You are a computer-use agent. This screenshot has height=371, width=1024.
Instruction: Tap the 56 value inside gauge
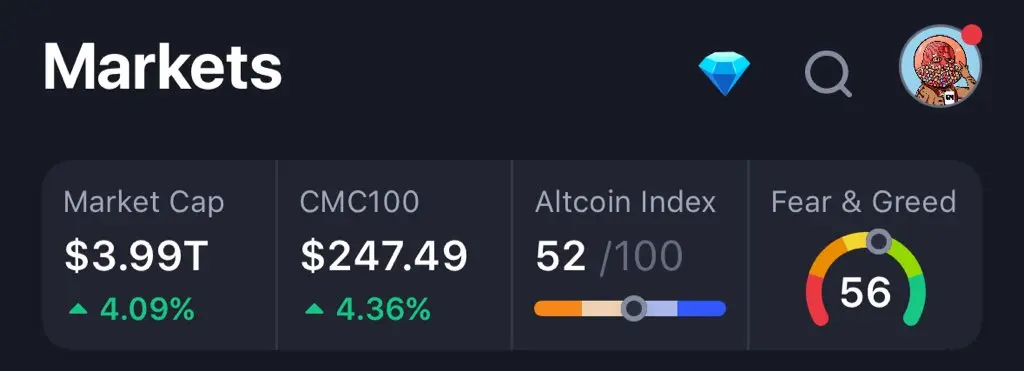click(865, 291)
